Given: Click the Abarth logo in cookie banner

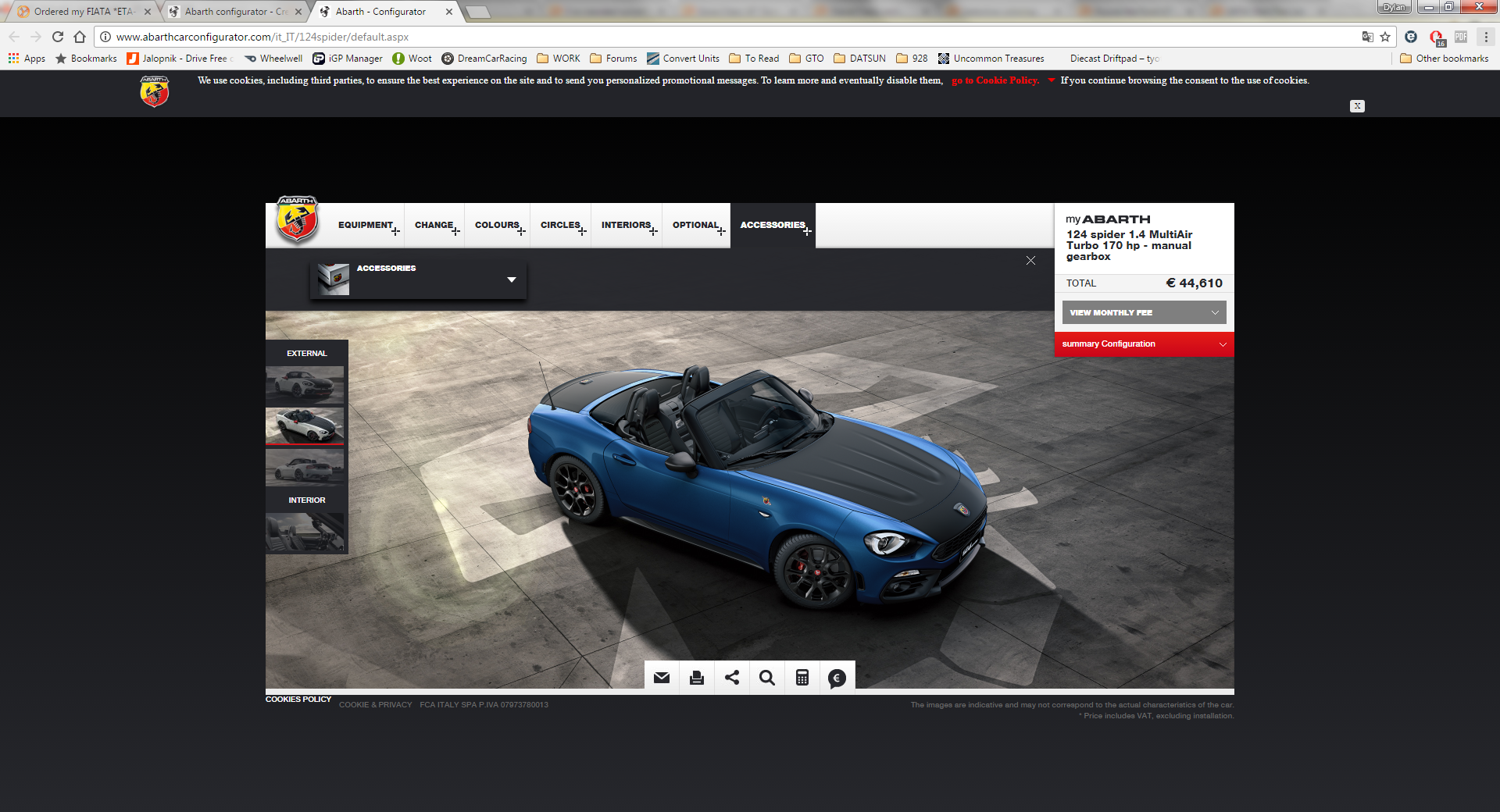Looking at the screenshot, I should click(x=155, y=91).
